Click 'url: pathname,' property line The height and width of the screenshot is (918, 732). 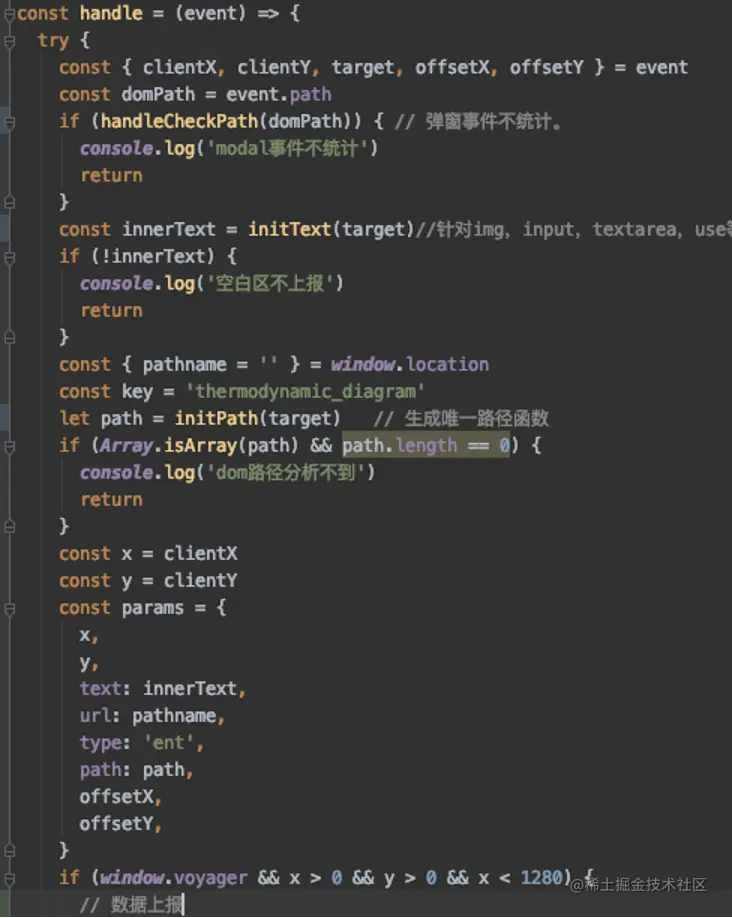(152, 716)
